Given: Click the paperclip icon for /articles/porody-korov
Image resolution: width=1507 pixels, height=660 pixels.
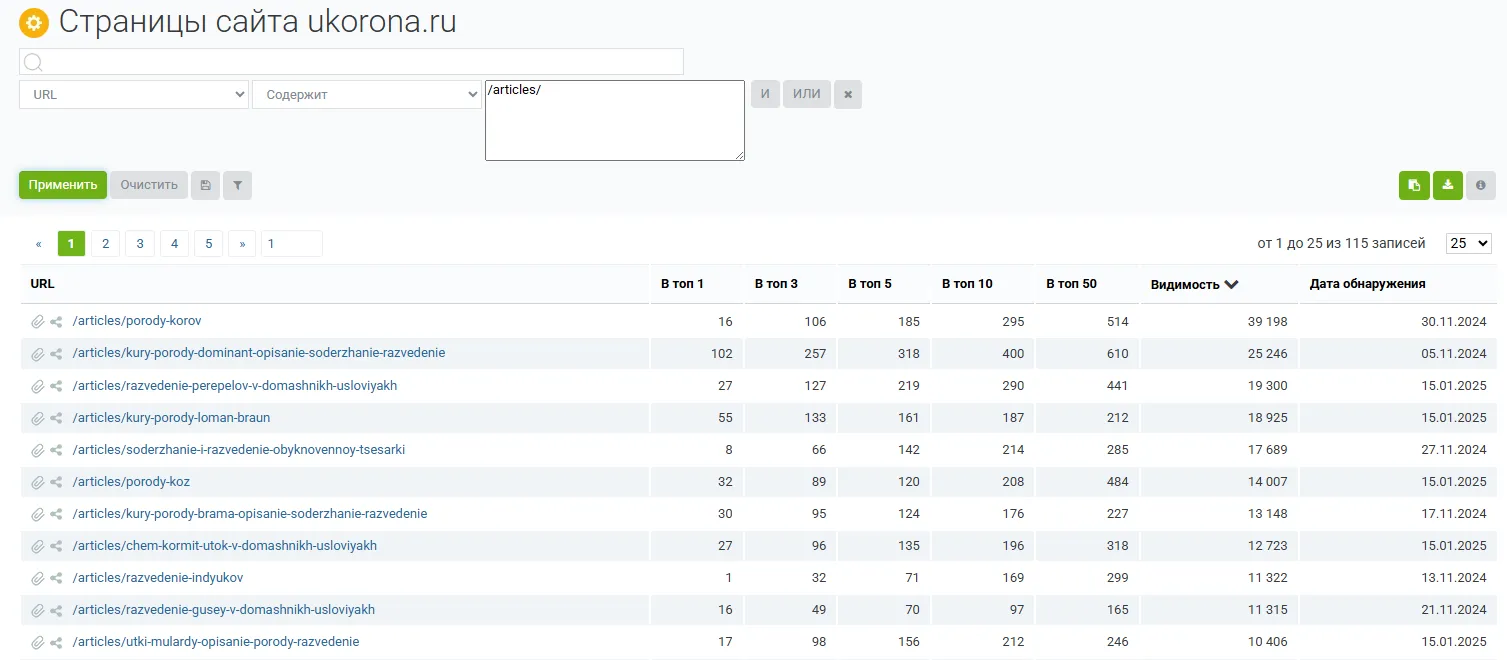Looking at the screenshot, I should point(38,322).
